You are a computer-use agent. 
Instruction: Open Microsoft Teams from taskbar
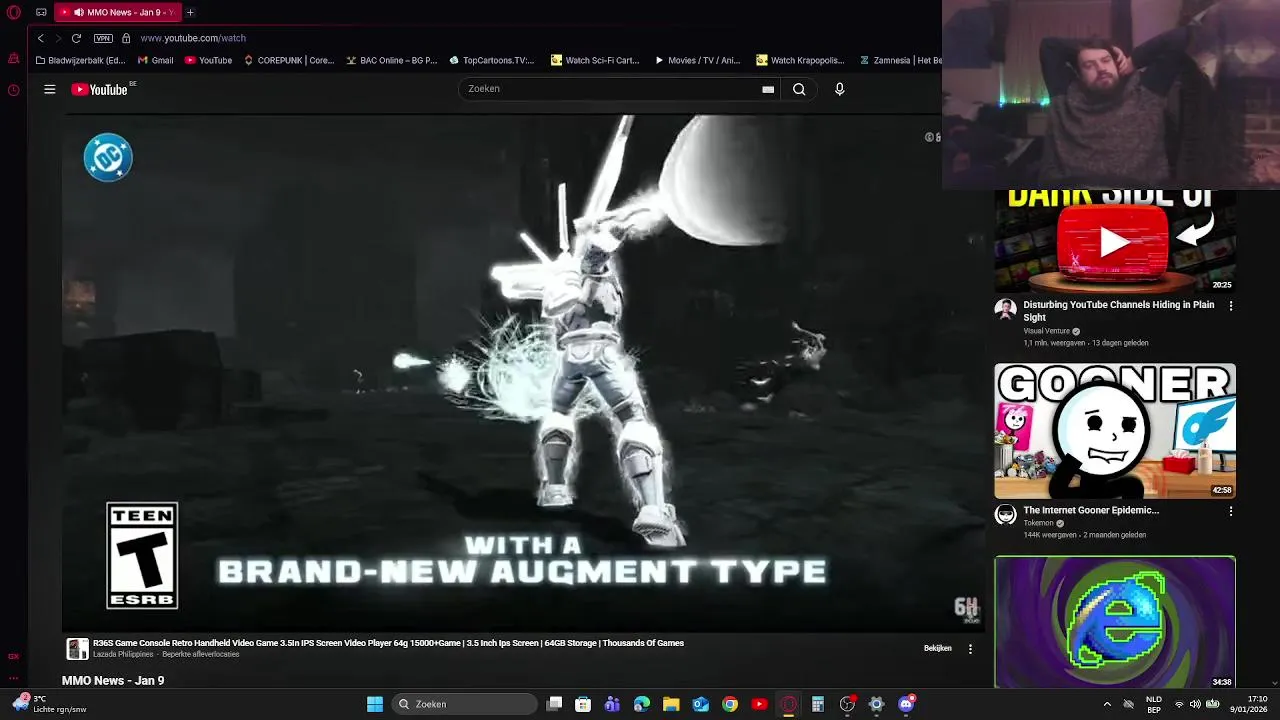tap(612, 704)
